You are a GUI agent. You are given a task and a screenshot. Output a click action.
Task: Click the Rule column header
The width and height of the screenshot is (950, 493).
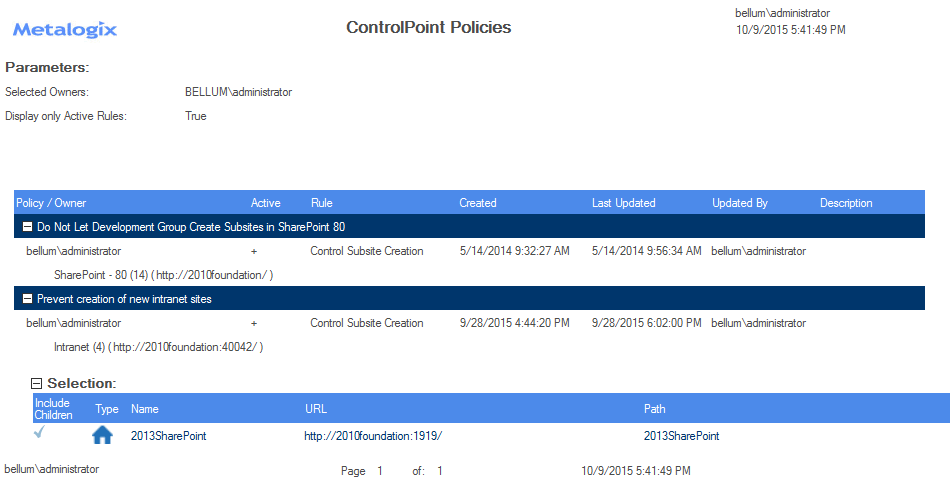tap(322, 203)
